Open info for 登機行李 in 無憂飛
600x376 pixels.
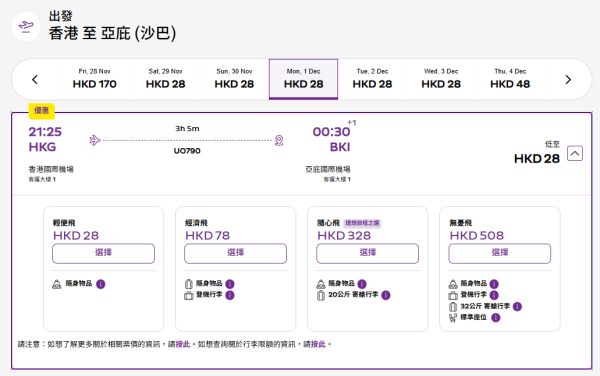494,295
